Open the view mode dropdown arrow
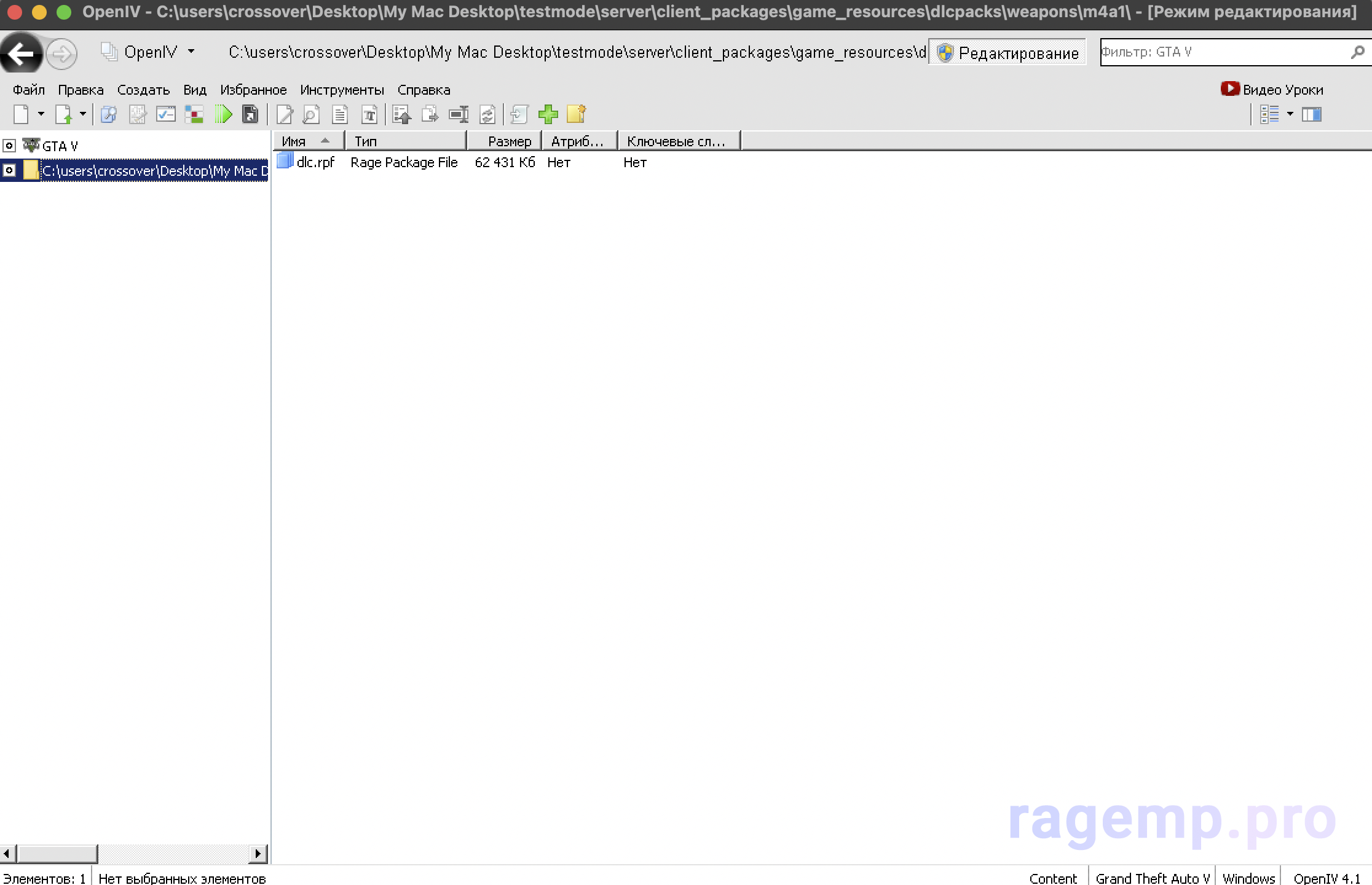This screenshot has height=885, width=1372. click(1290, 114)
